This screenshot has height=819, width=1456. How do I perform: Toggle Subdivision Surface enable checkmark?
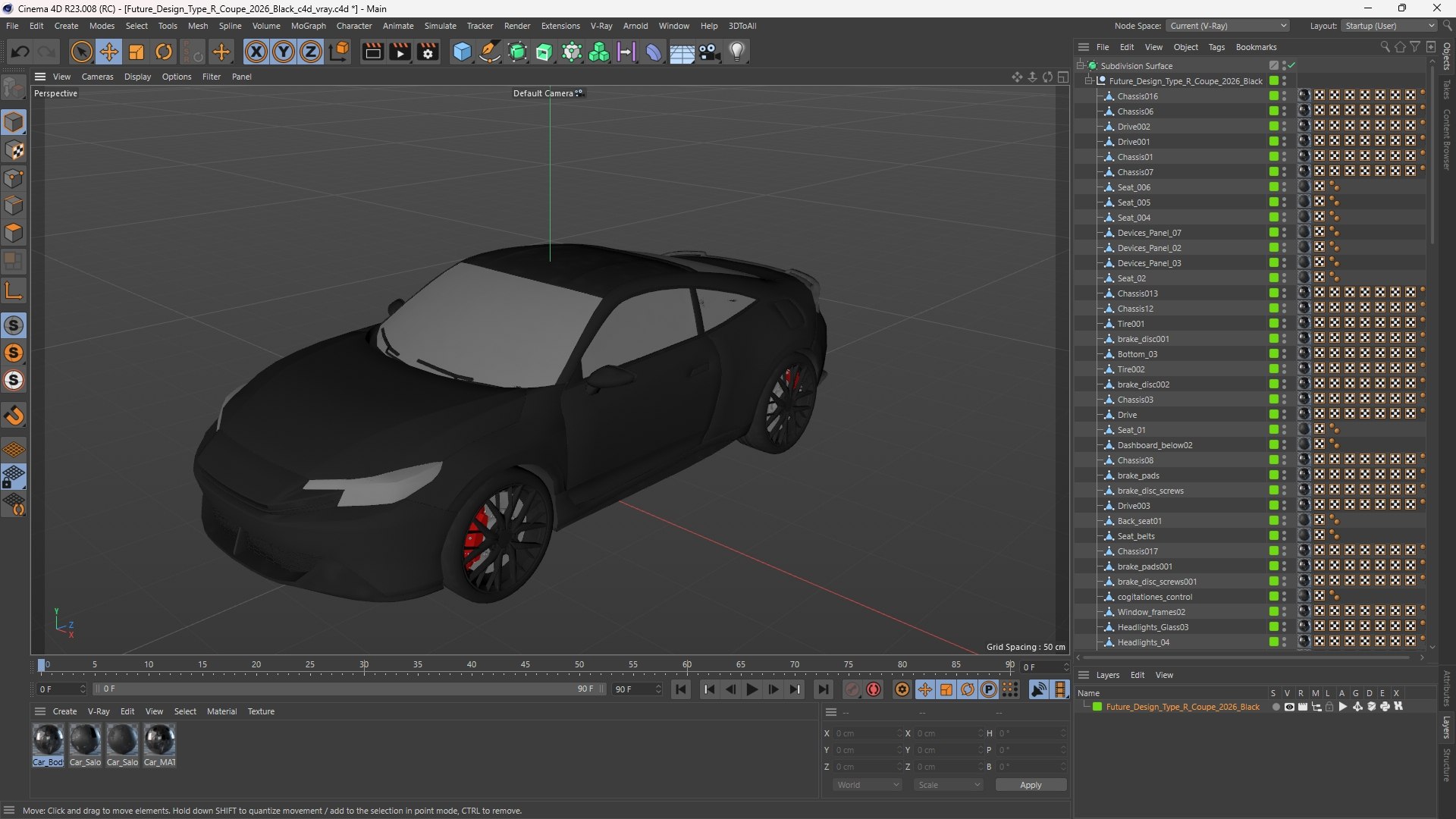point(1291,66)
